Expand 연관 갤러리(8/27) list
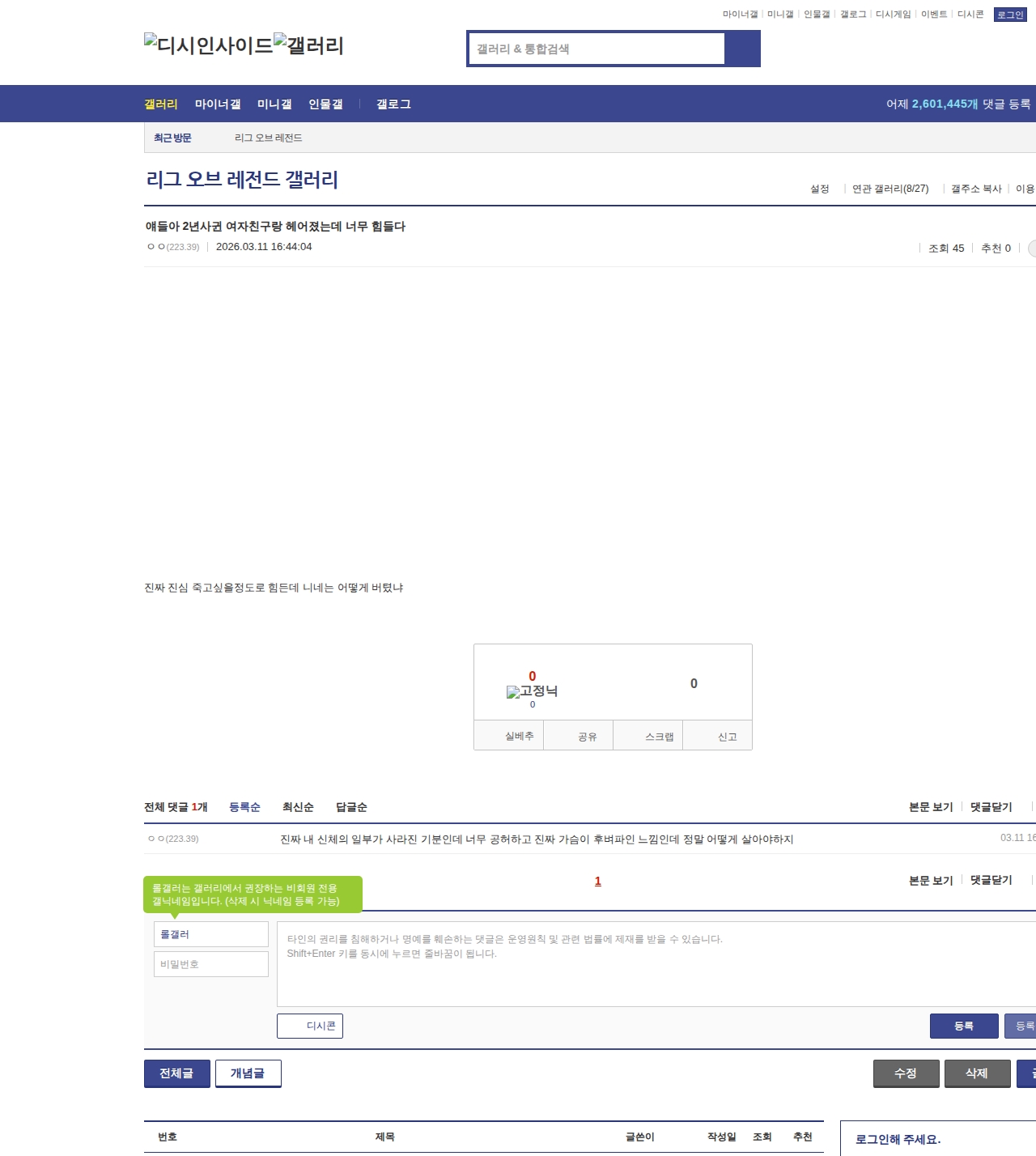The image size is (1036, 1156). (x=890, y=189)
